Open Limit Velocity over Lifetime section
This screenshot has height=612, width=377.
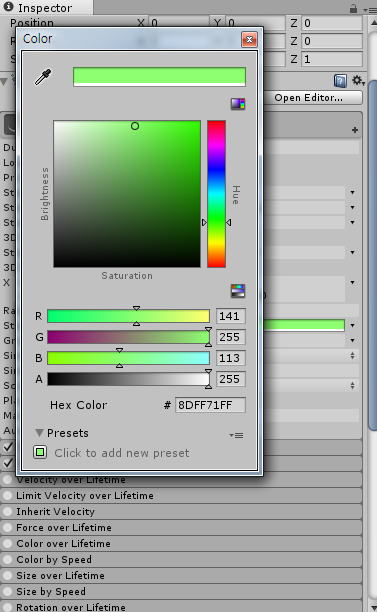click(181, 495)
